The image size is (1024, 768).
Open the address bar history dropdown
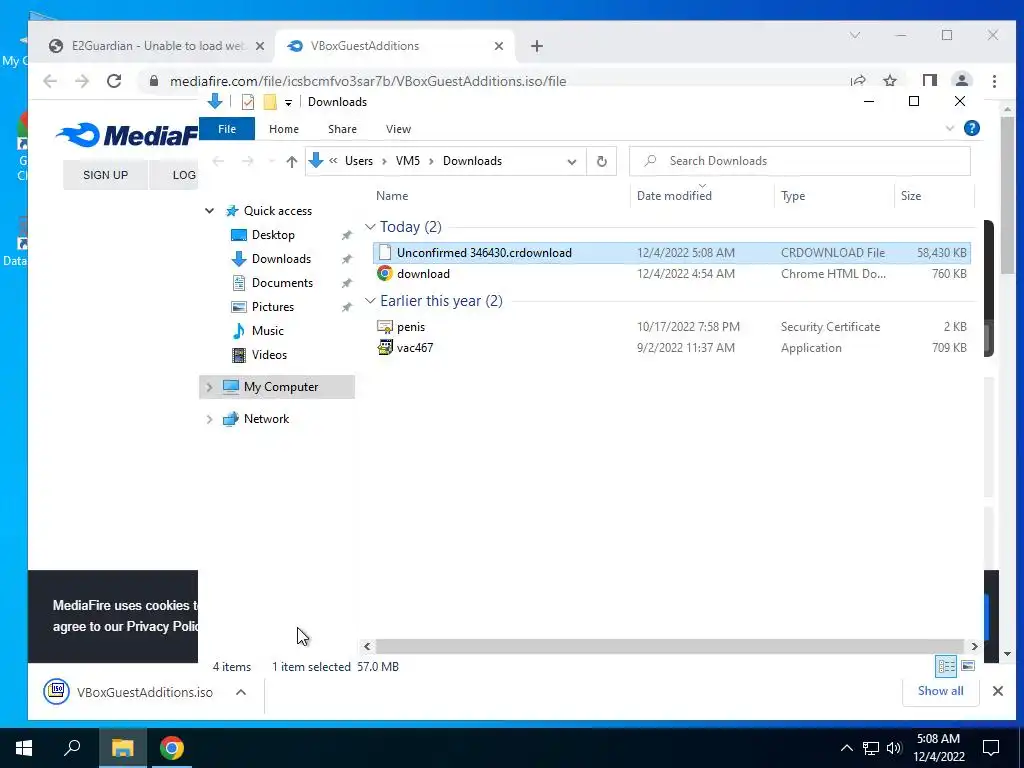coord(571,161)
